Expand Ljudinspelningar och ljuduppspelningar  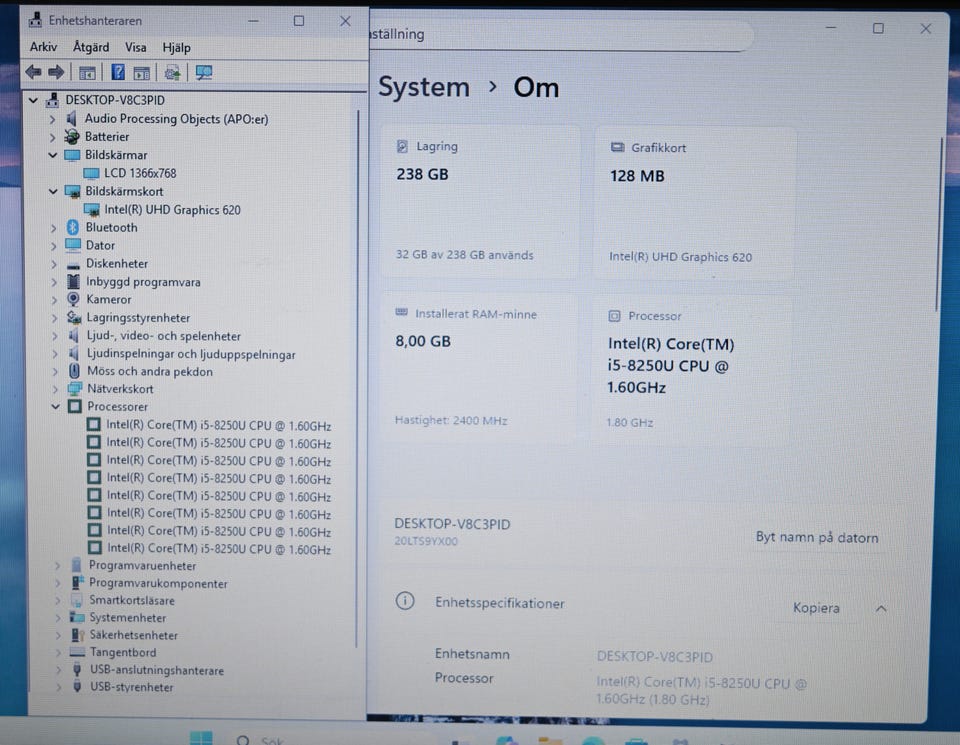pos(55,354)
